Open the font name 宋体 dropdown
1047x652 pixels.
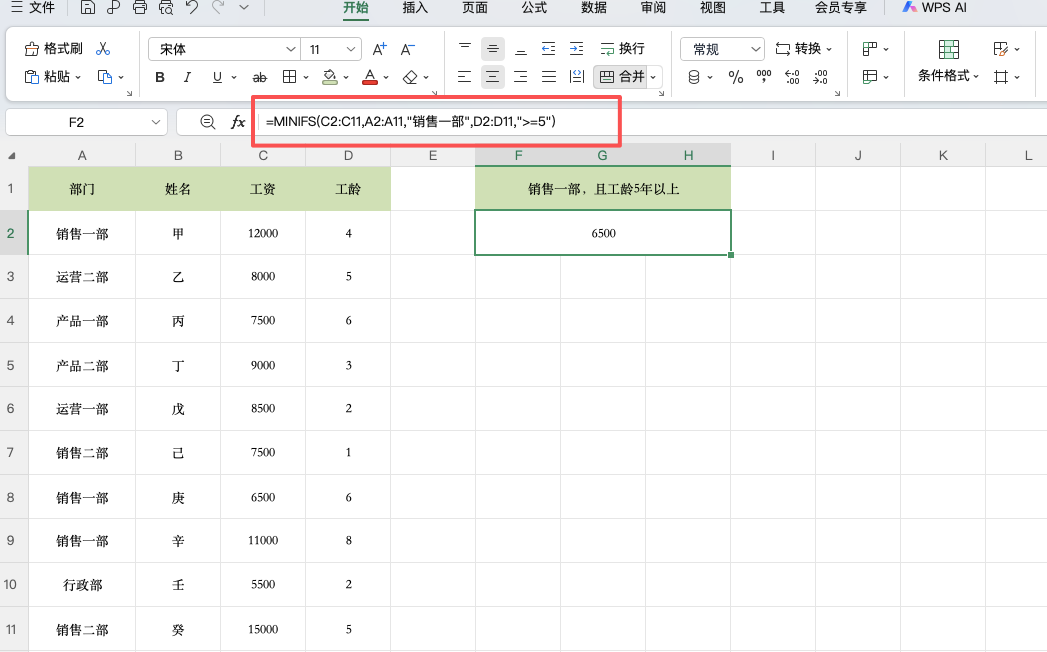click(290, 49)
